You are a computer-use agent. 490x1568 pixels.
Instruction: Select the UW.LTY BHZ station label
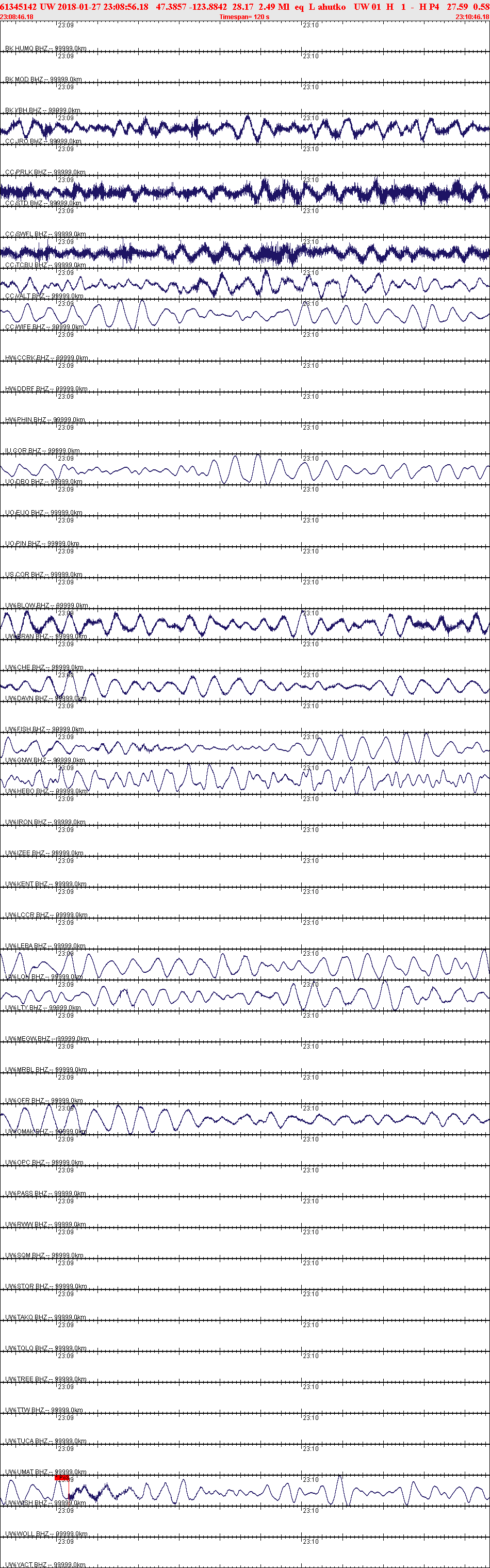43,1008
